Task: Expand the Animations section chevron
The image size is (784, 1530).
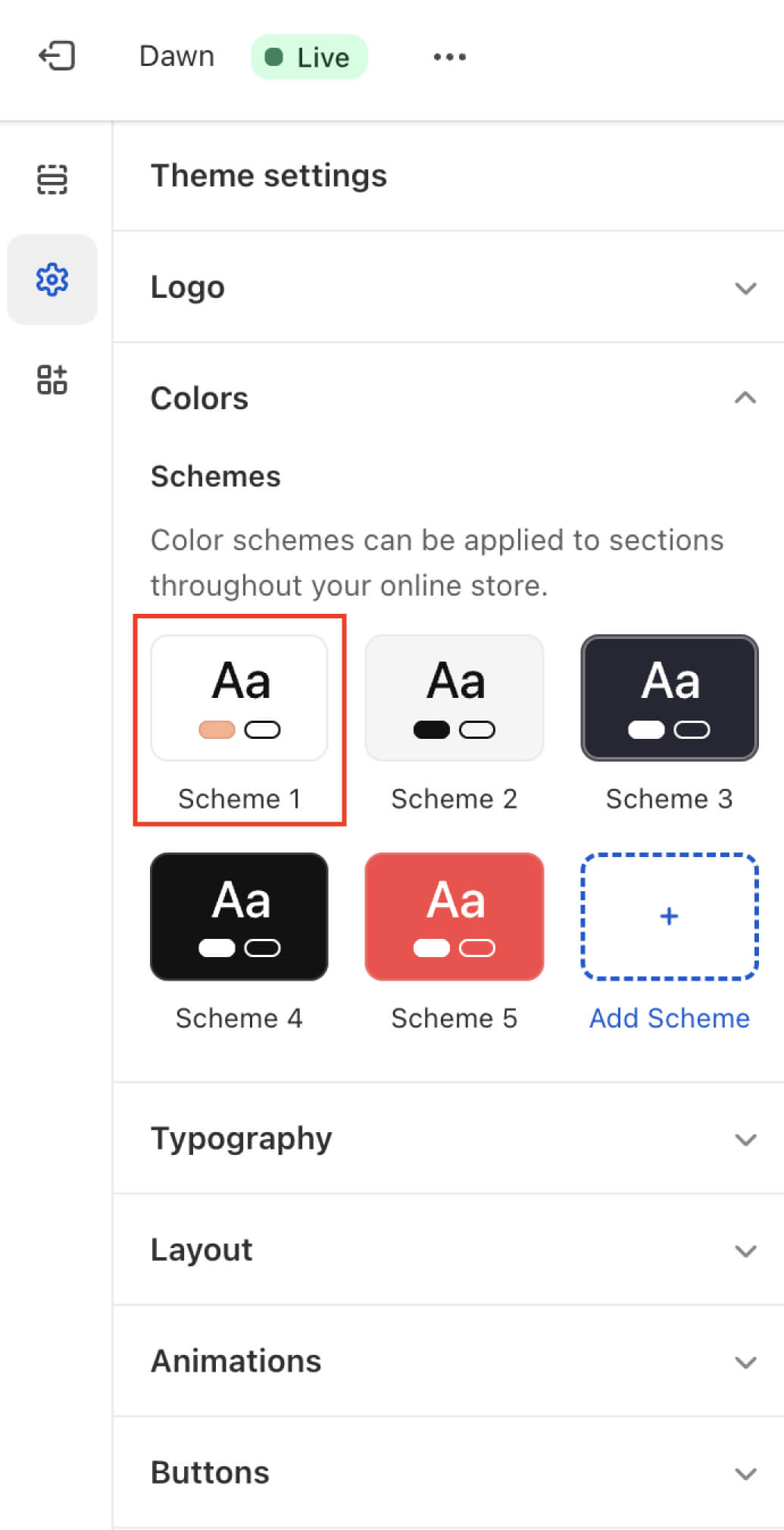Action: click(x=745, y=1363)
